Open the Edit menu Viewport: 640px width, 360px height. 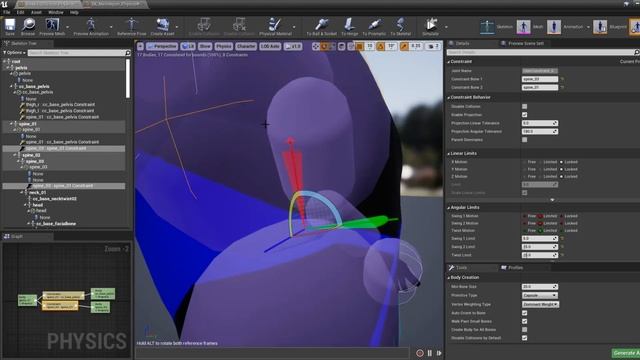[x=20, y=12]
